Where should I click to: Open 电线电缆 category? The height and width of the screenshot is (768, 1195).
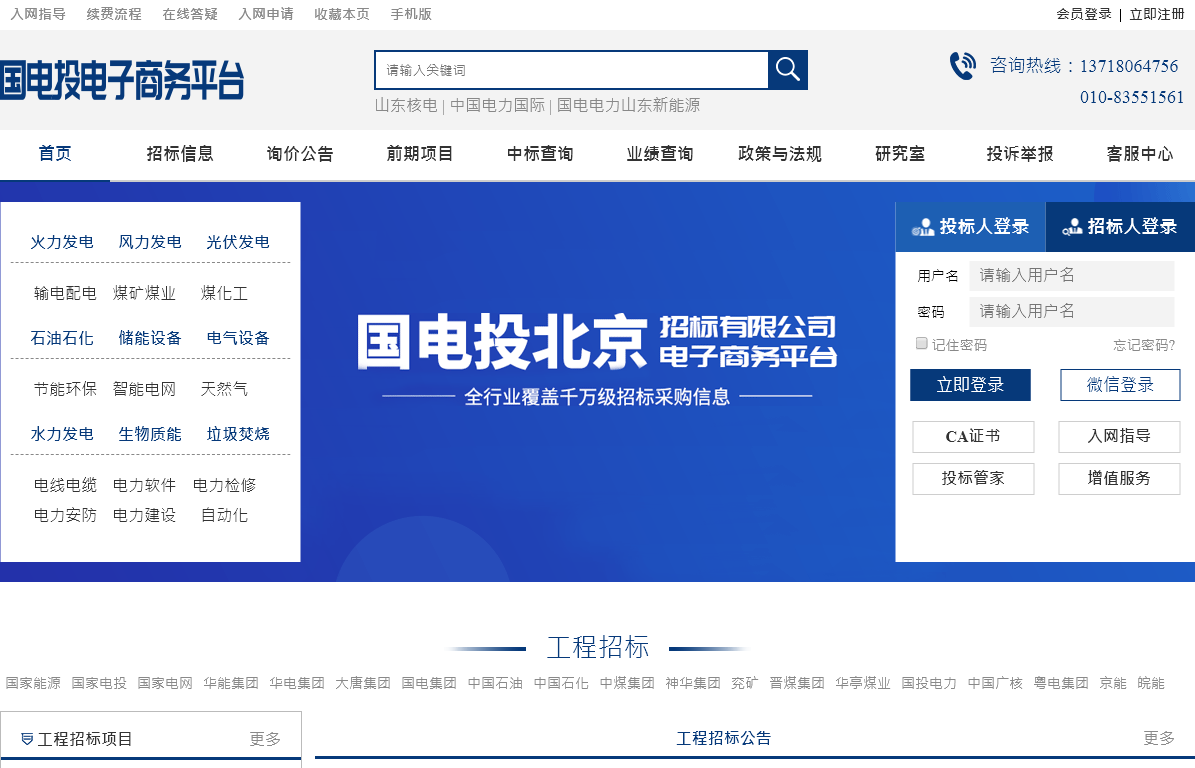(x=66, y=485)
